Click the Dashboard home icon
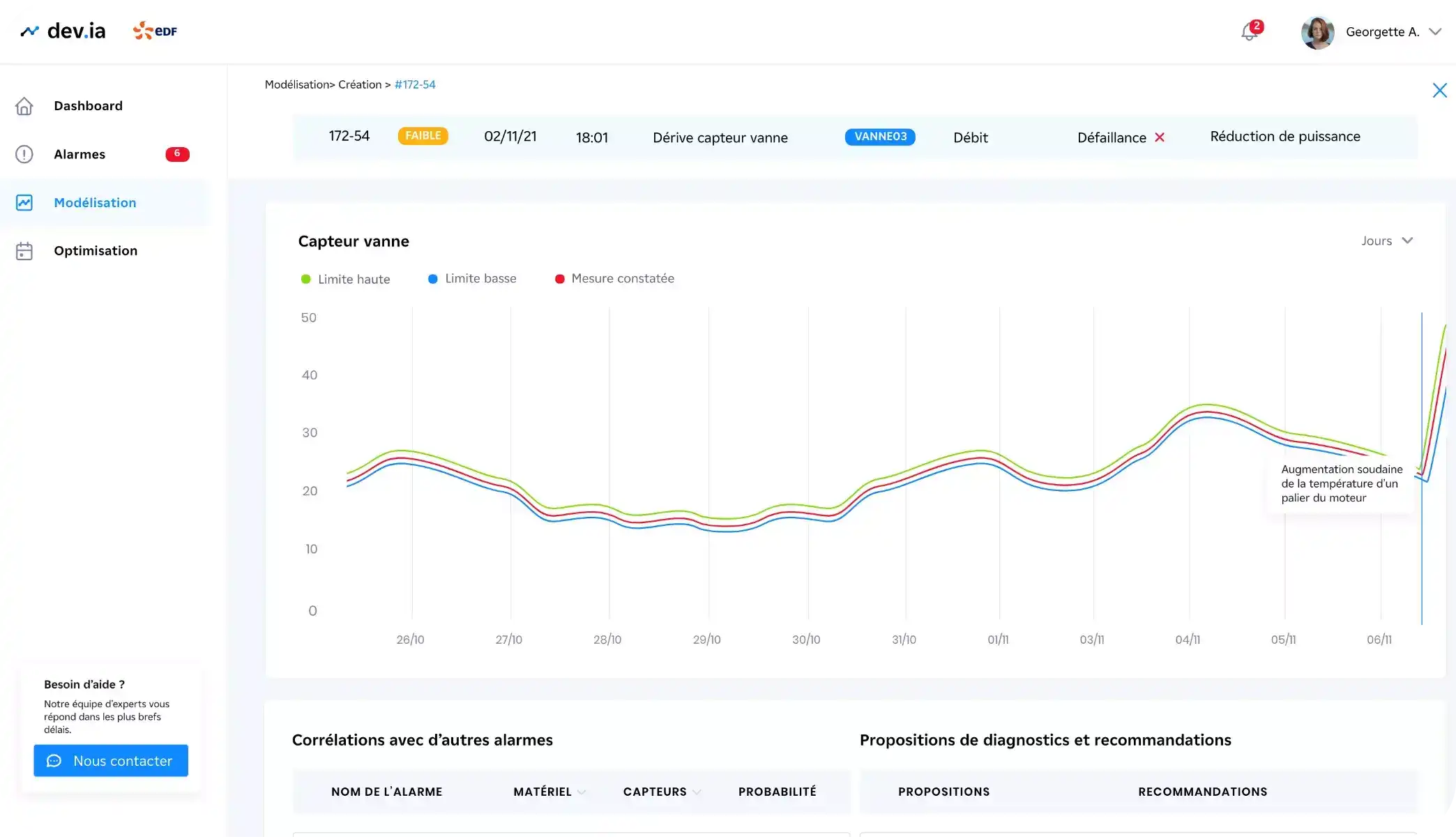Viewport: 1456px width, 837px height. coord(24,106)
